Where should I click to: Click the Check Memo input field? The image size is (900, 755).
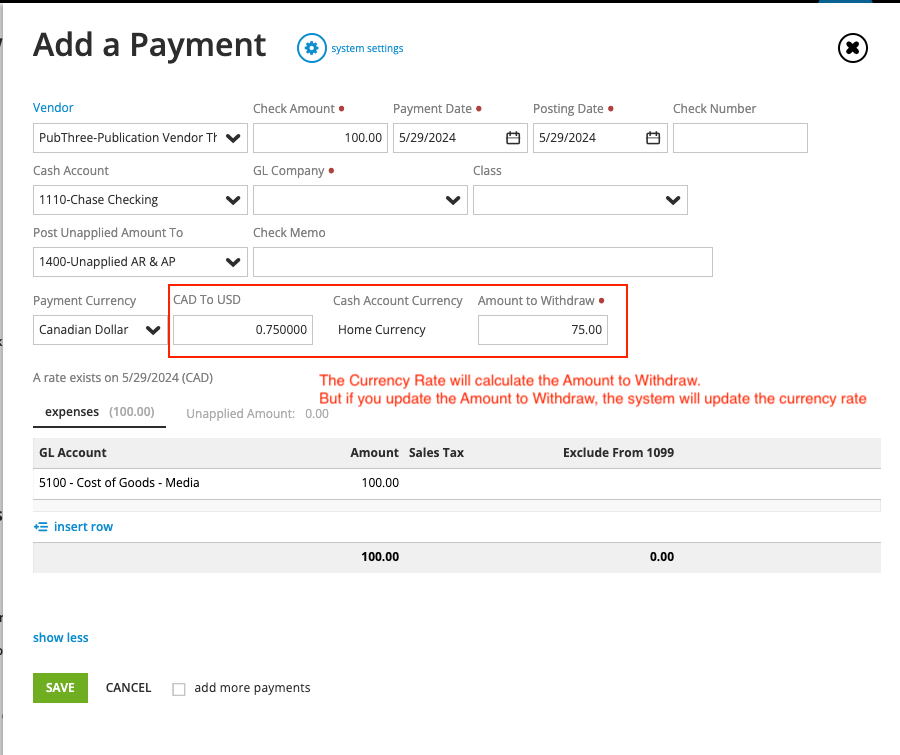(483, 262)
